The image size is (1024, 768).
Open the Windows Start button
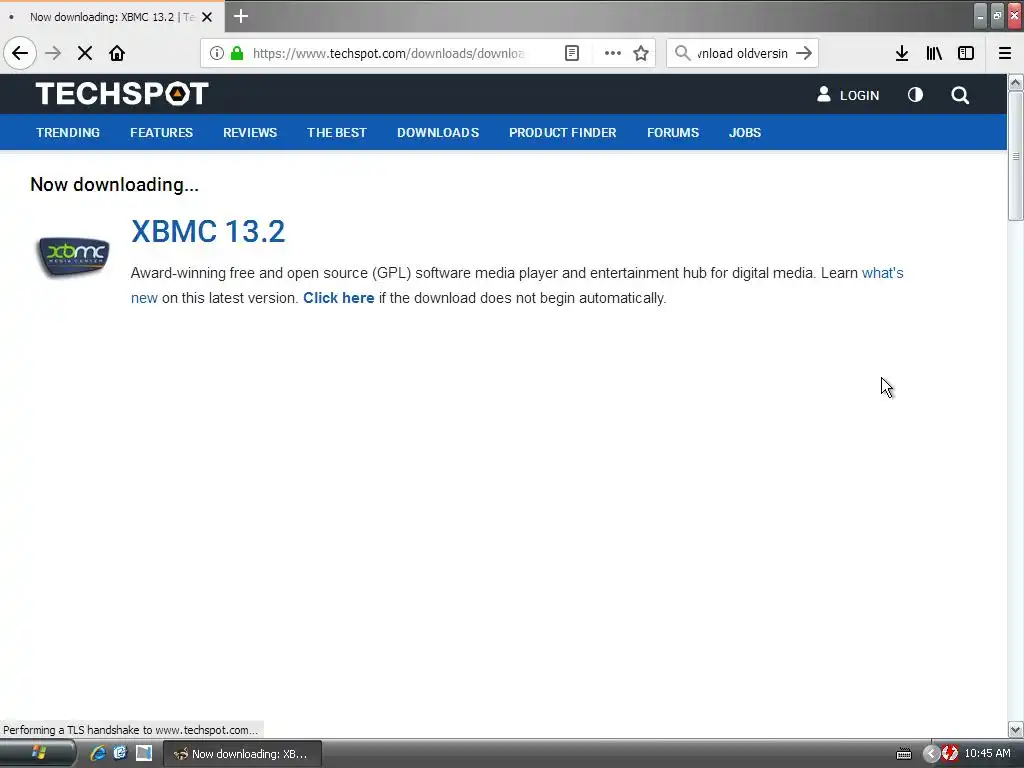click(38, 754)
